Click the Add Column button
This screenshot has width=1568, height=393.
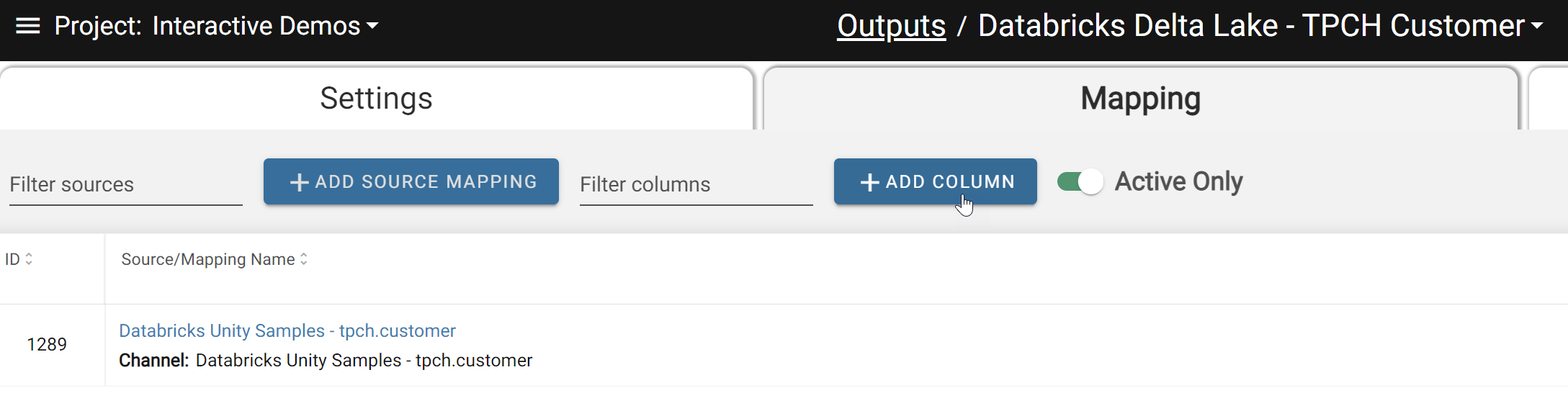pos(936,181)
